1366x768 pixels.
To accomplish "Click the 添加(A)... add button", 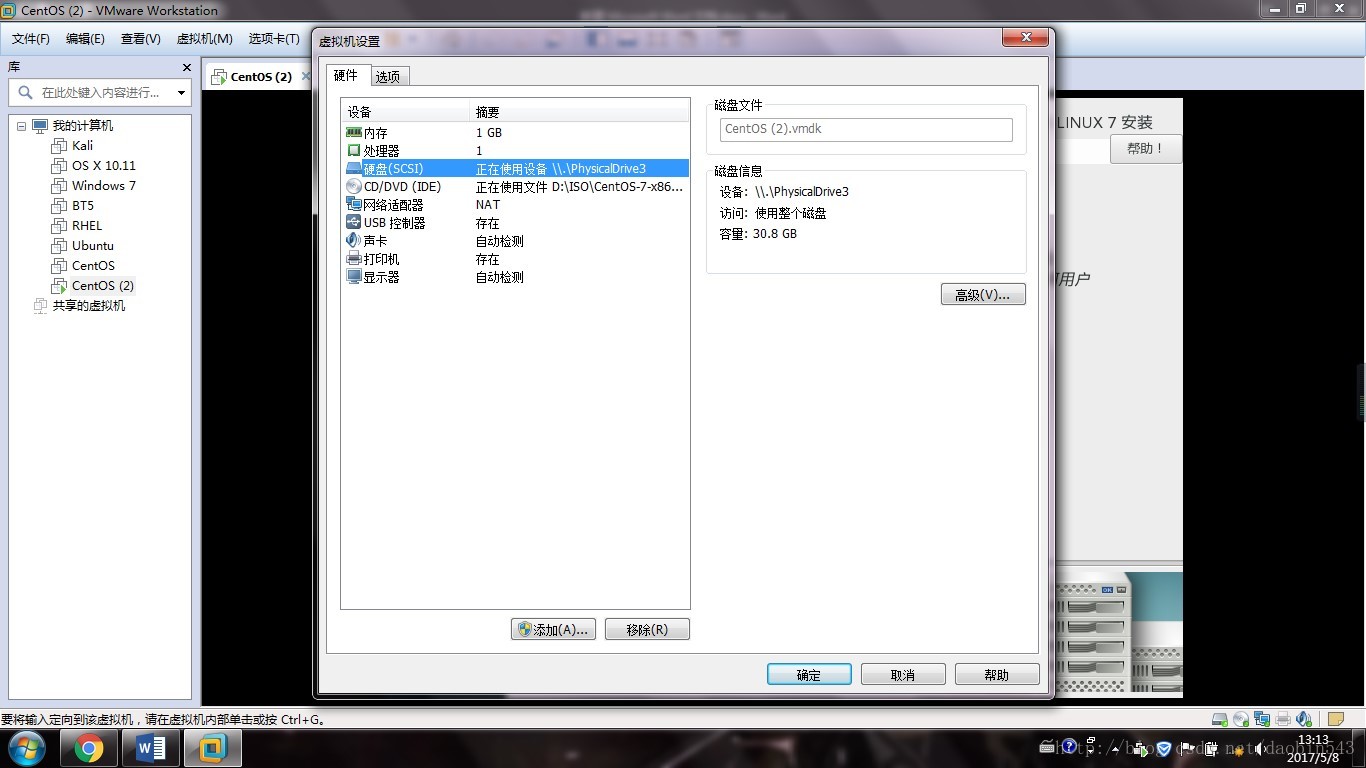I will coord(553,629).
